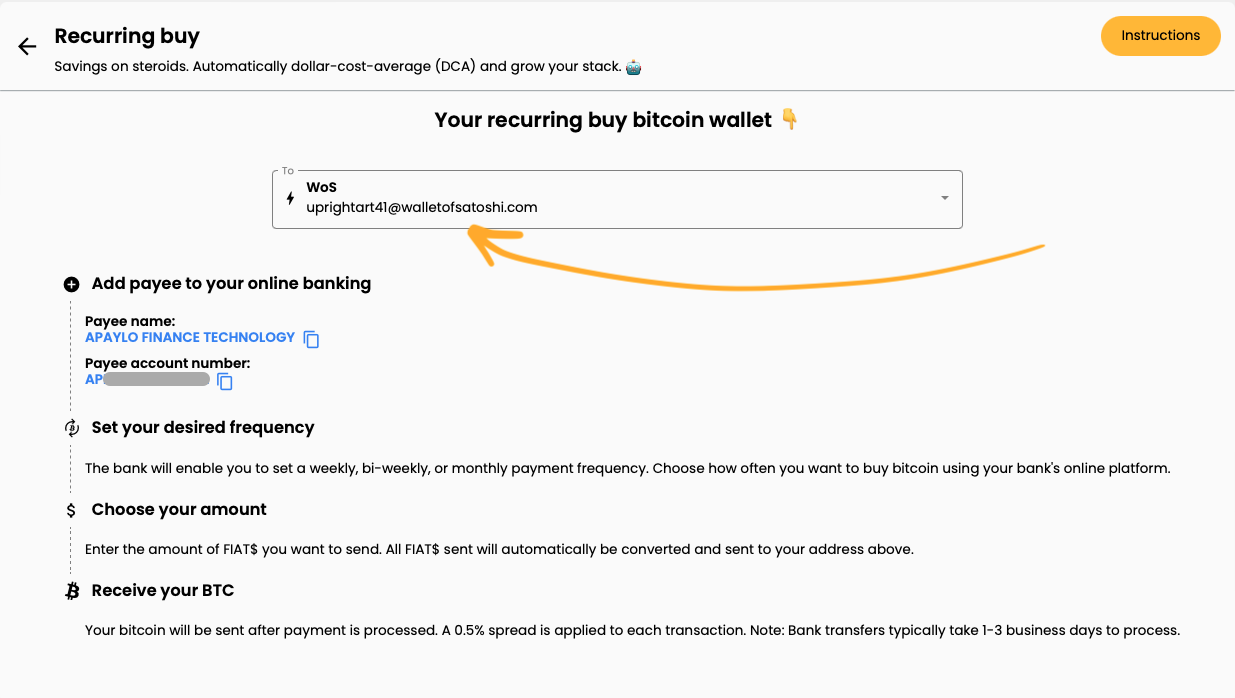Click the robot emoji in subtitle
This screenshot has width=1235, height=698.
pyautogui.click(x=633, y=67)
